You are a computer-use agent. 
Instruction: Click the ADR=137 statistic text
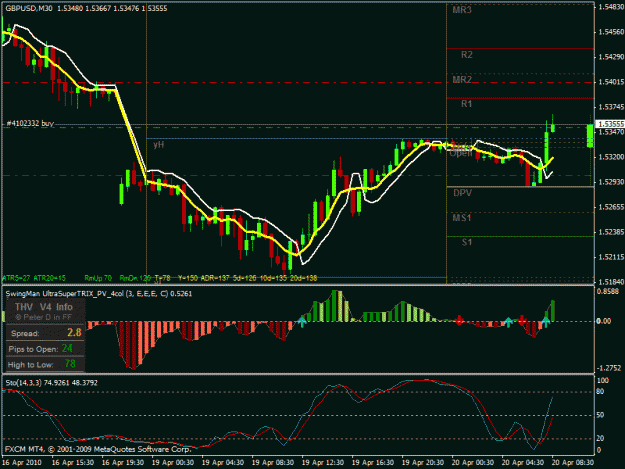click(x=215, y=278)
